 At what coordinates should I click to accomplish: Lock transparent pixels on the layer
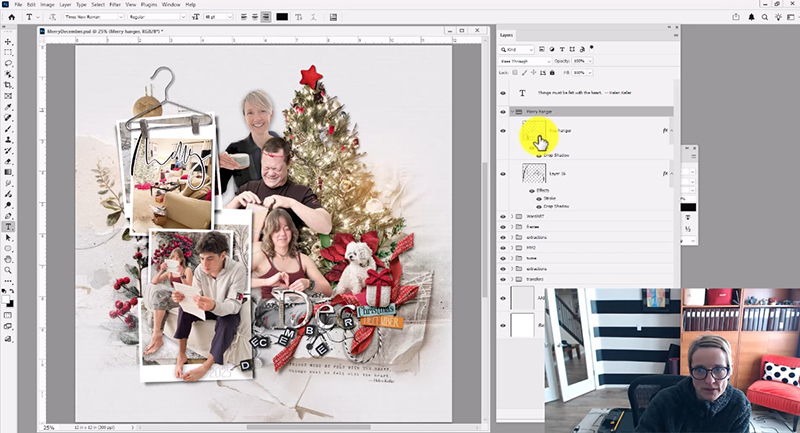pos(515,72)
